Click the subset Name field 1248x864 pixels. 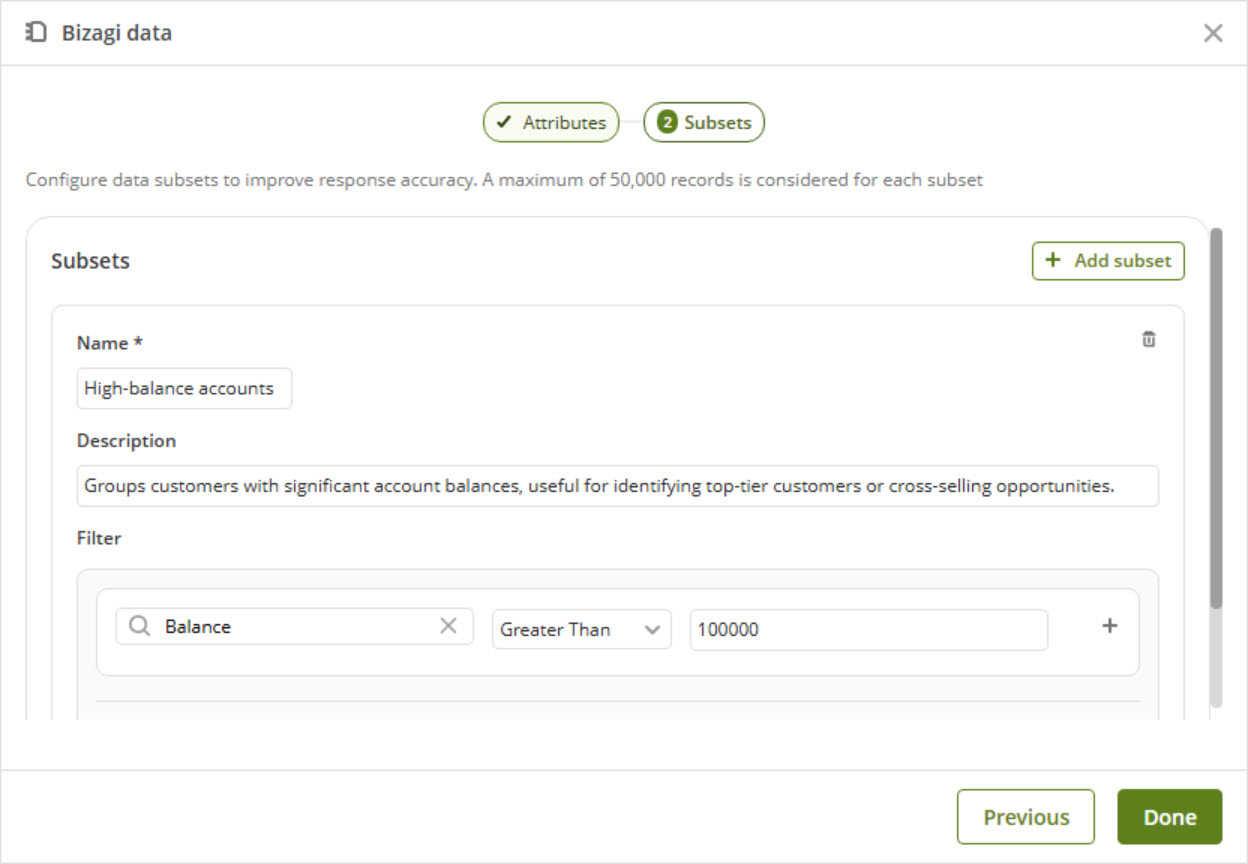184,389
